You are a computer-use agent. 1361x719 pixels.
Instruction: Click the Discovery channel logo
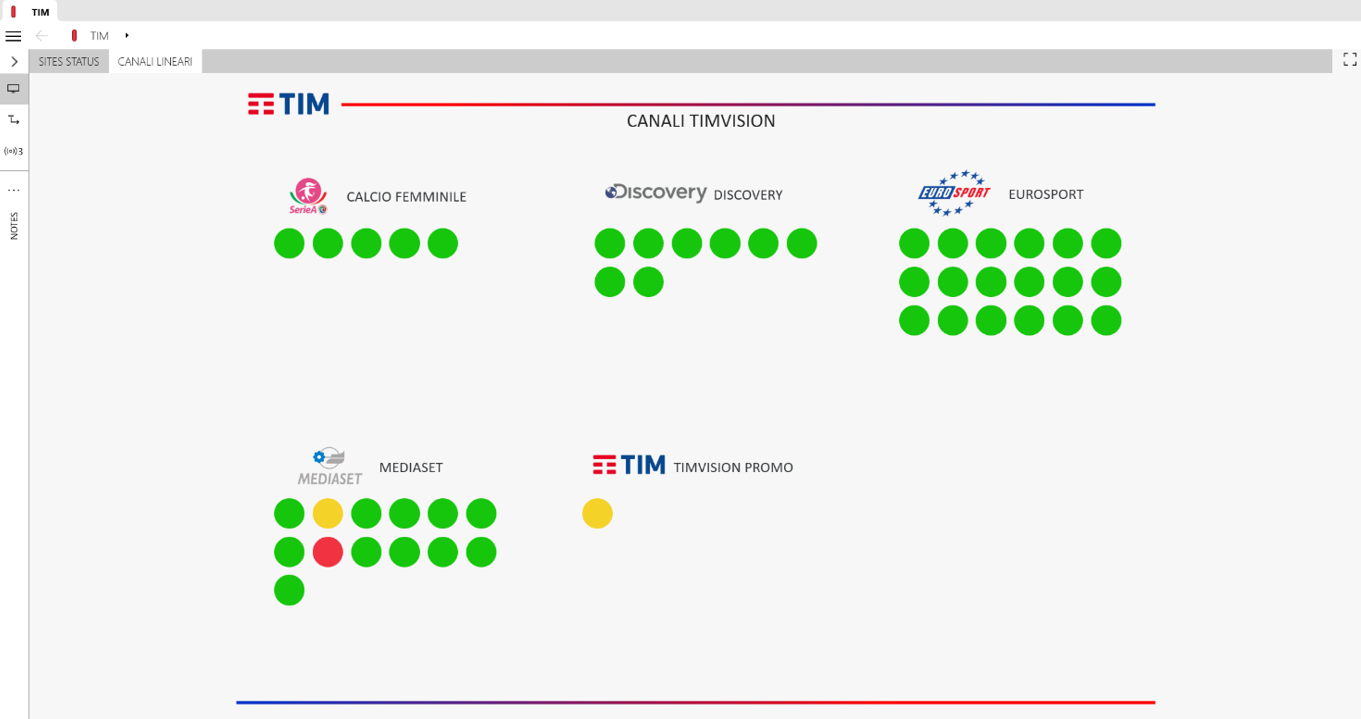656,192
